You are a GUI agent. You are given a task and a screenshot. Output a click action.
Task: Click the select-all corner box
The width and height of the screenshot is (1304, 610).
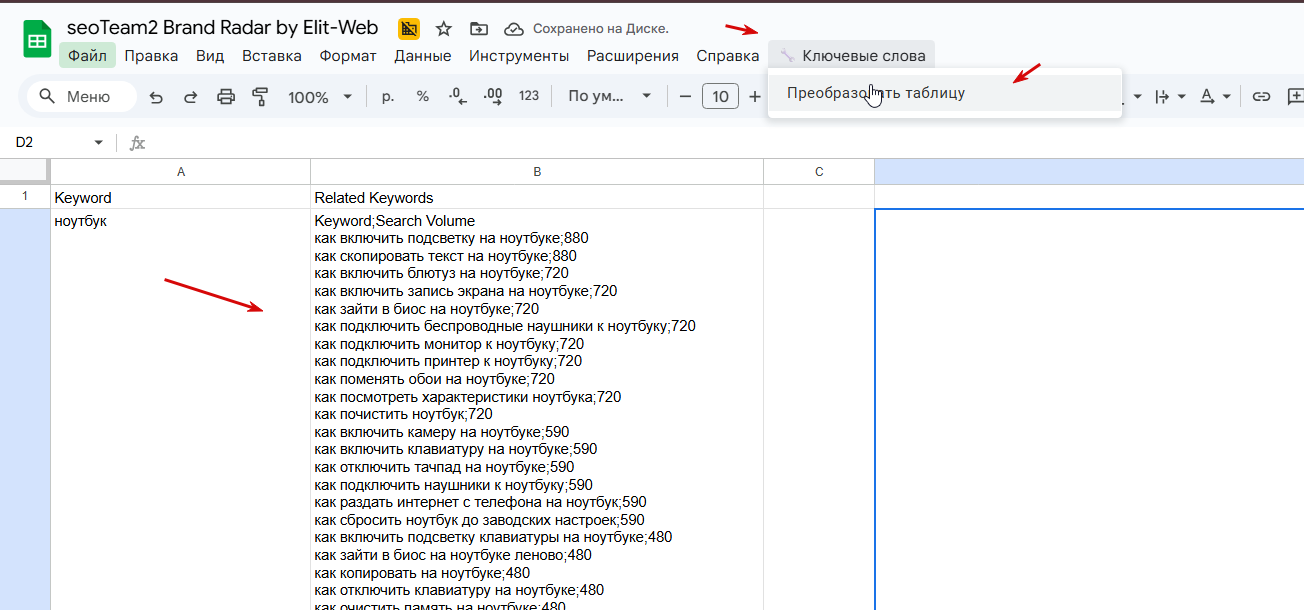point(25,172)
